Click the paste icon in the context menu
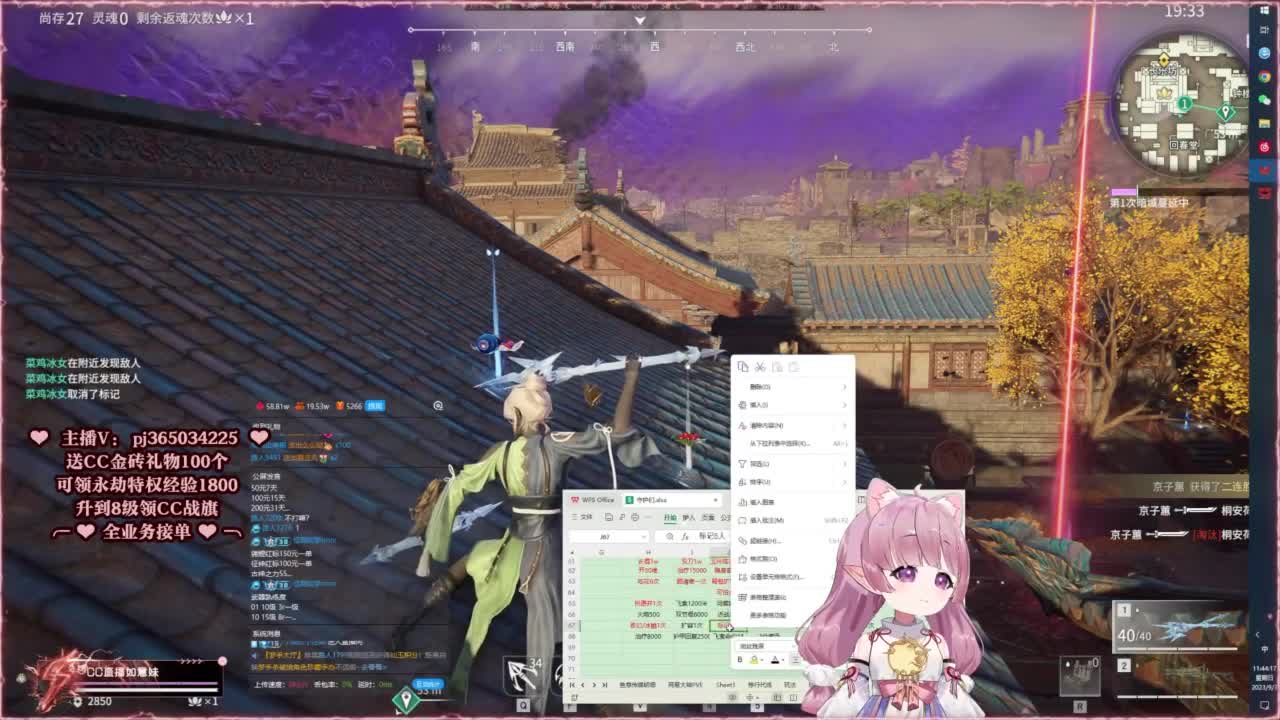 pos(778,368)
